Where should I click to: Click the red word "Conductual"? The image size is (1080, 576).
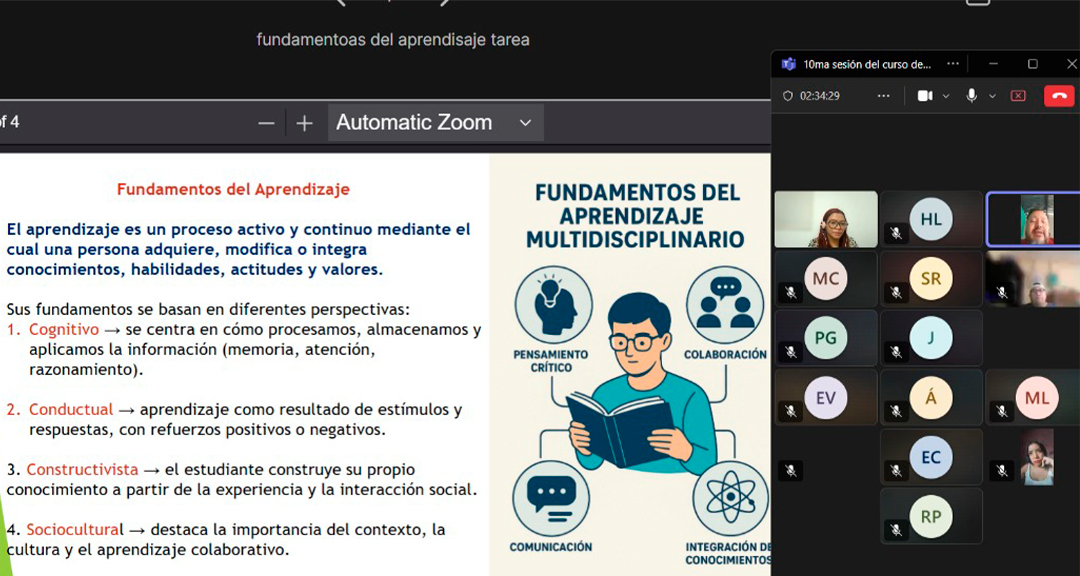pyautogui.click(x=71, y=409)
